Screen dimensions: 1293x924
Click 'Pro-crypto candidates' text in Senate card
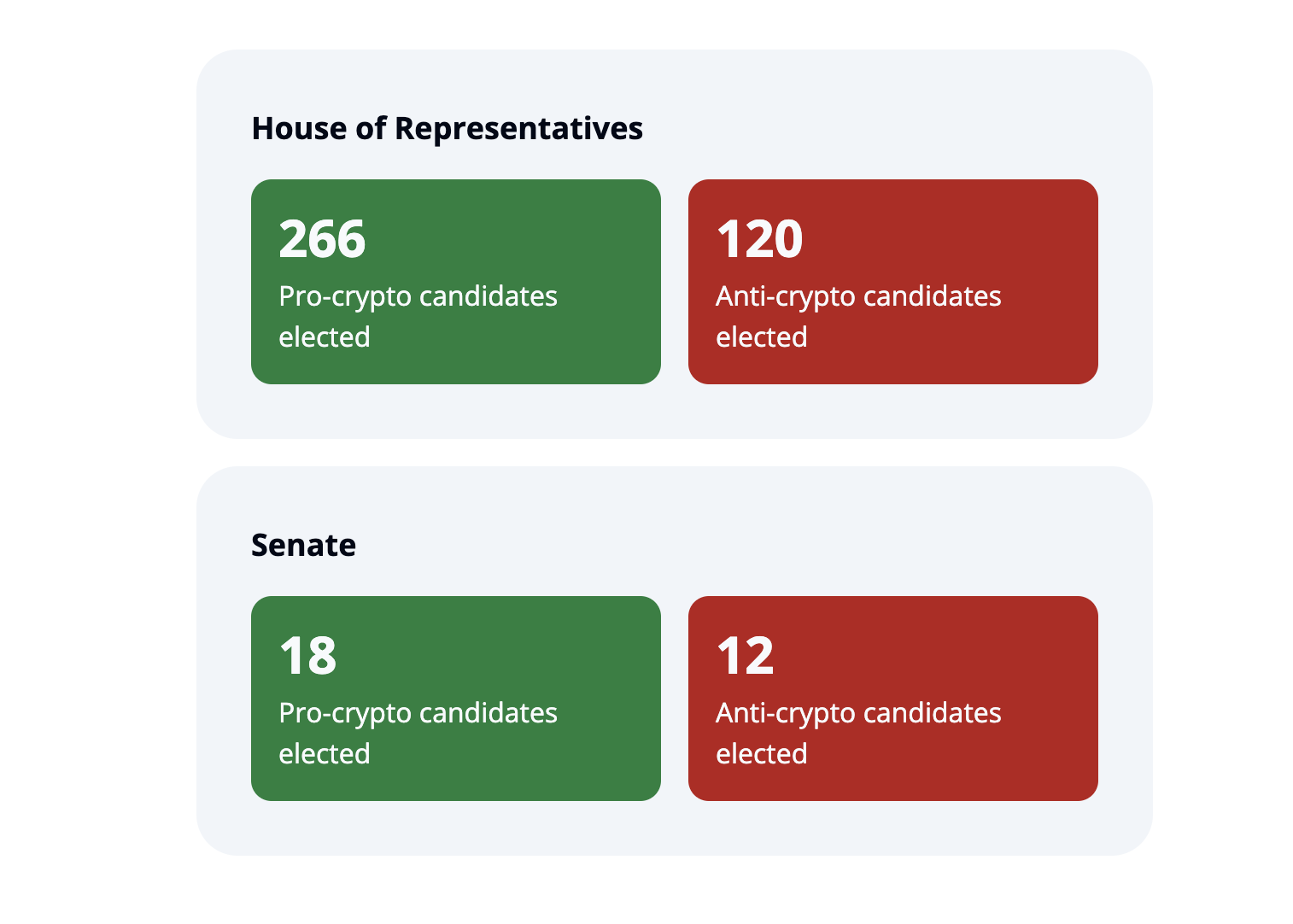point(418,714)
